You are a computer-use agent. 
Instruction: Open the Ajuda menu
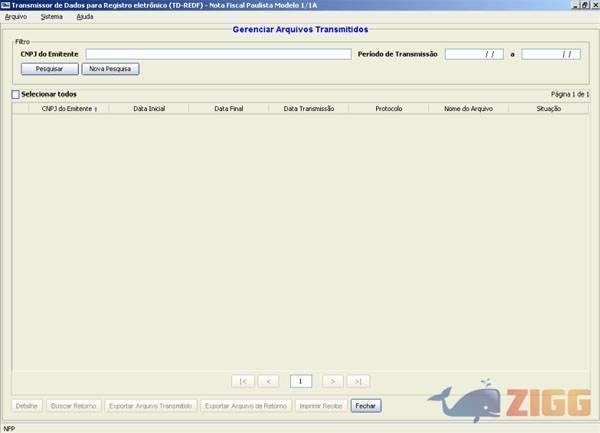click(x=85, y=17)
